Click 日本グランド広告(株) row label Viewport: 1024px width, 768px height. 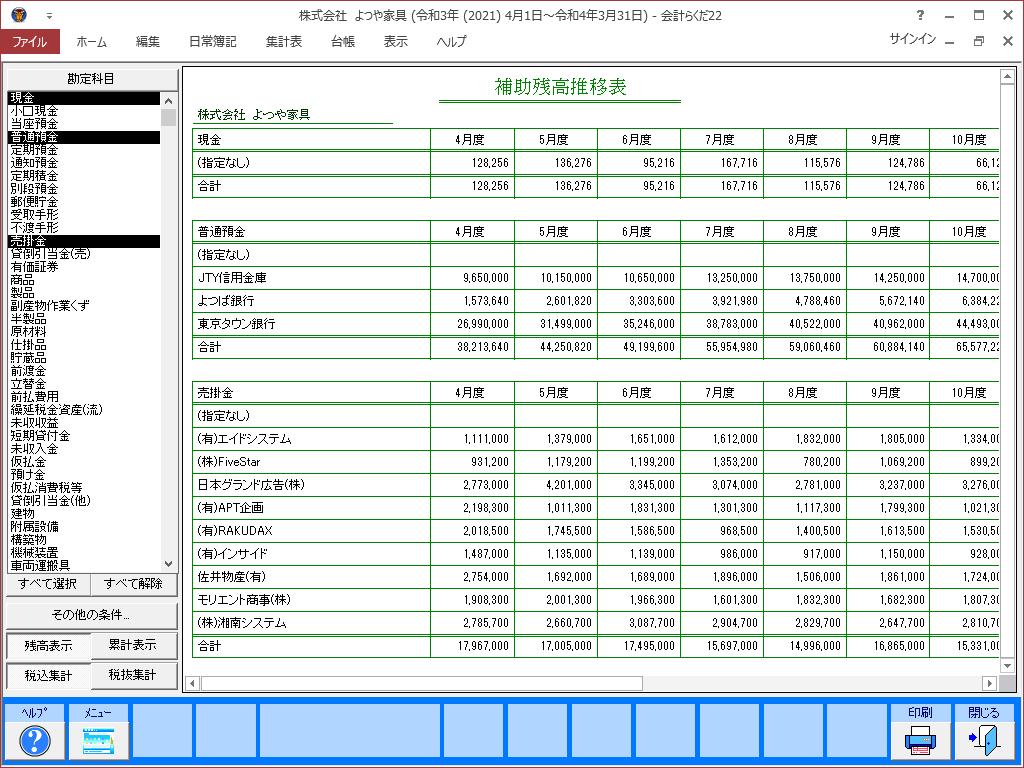(x=251, y=485)
